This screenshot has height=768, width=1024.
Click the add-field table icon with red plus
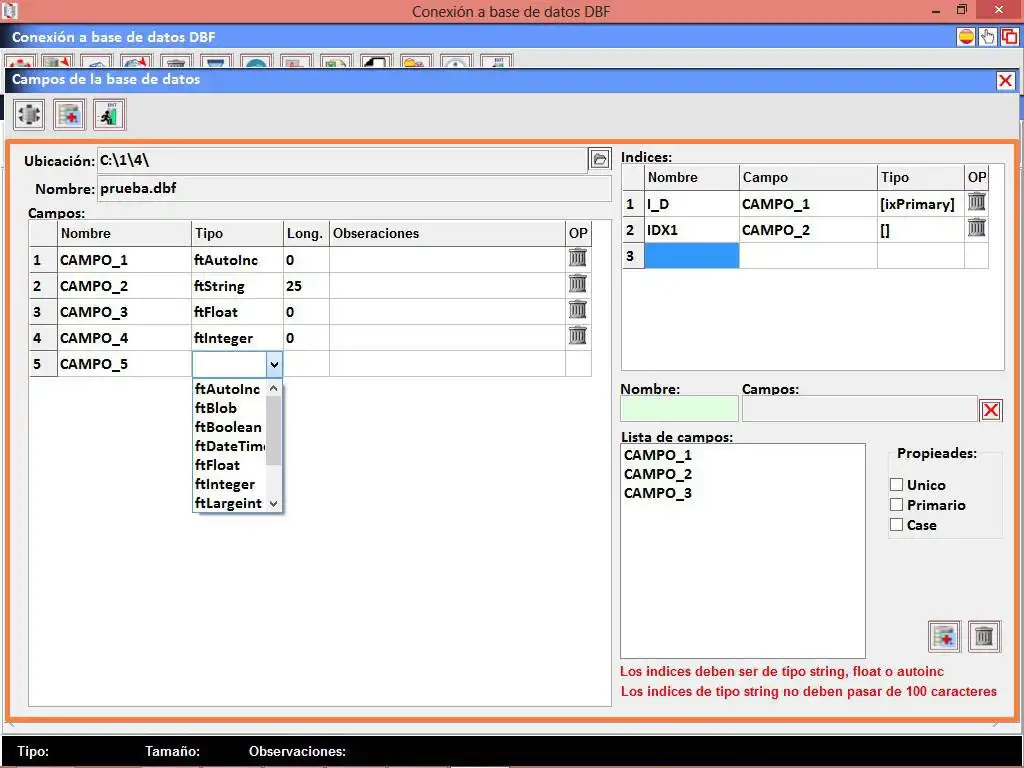pos(69,115)
